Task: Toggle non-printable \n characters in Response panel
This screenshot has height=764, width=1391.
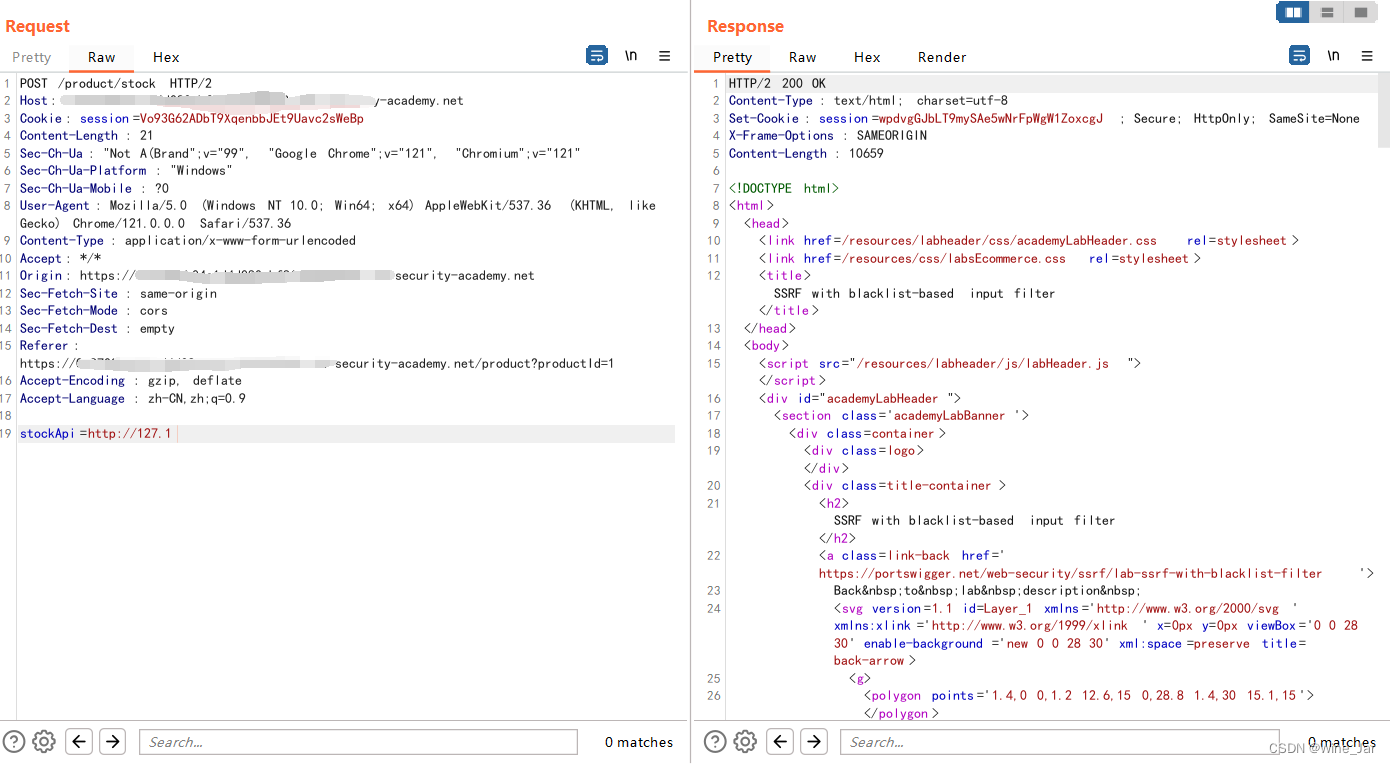Action: (x=1333, y=55)
